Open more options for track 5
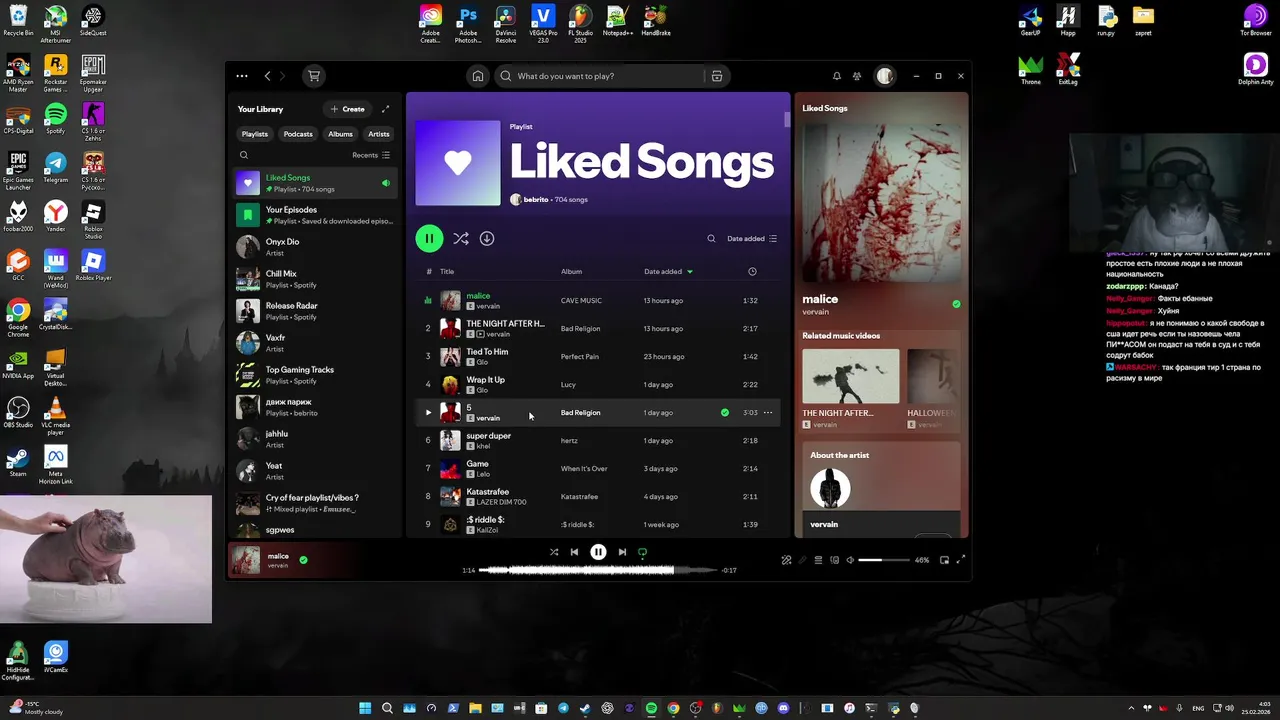 pyautogui.click(x=768, y=412)
